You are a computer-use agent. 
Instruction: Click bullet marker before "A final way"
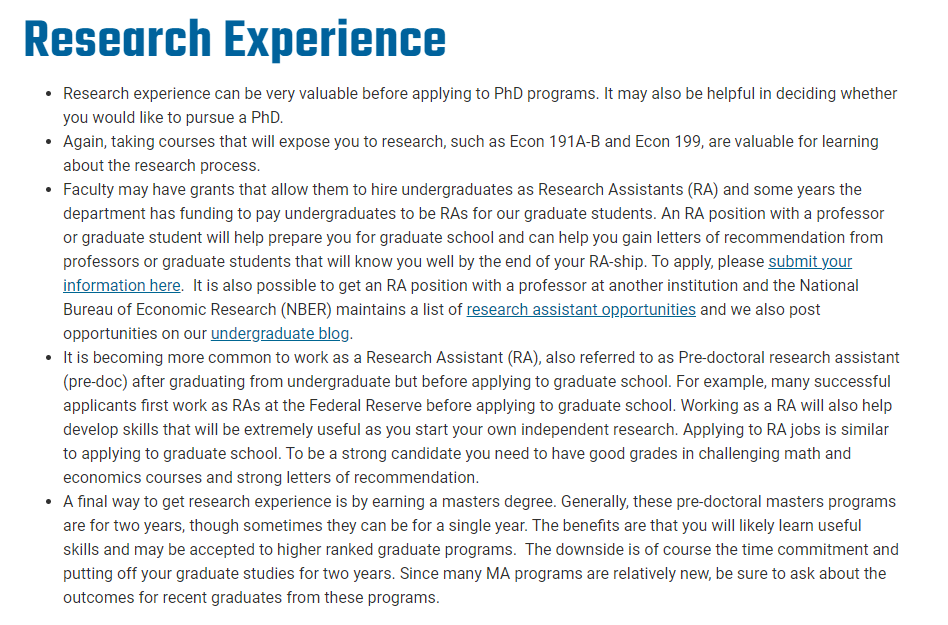(49, 502)
